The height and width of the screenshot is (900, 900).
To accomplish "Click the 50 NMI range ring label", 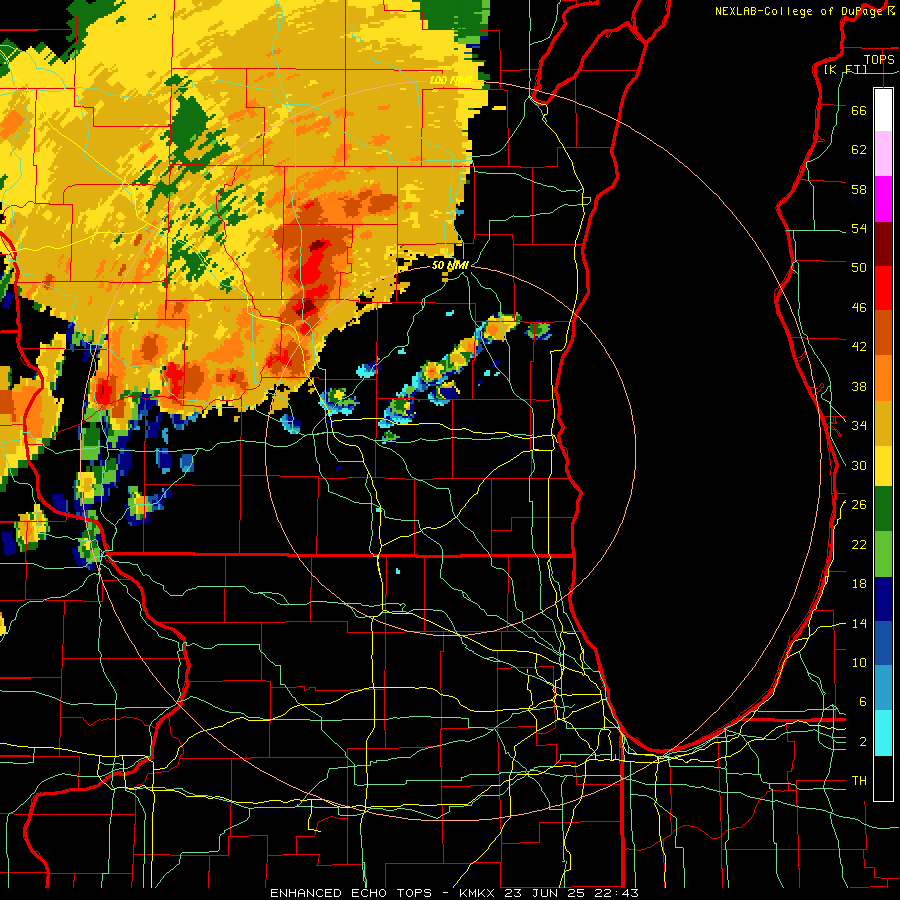I will click(450, 265).
